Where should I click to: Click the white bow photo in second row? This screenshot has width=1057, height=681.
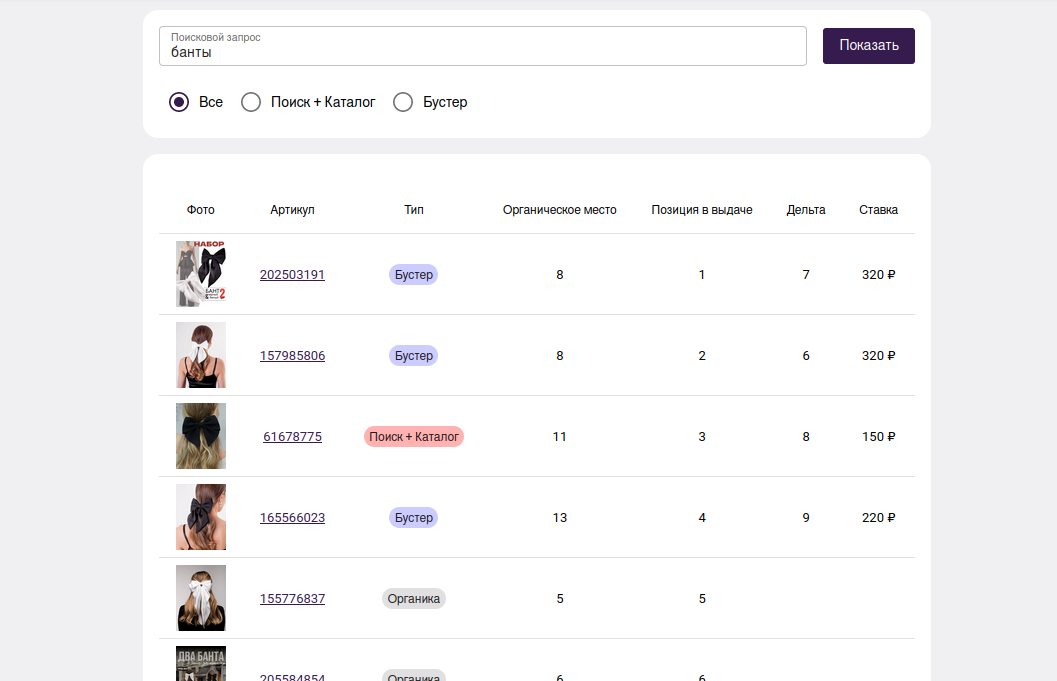click(x=201, y=355)
